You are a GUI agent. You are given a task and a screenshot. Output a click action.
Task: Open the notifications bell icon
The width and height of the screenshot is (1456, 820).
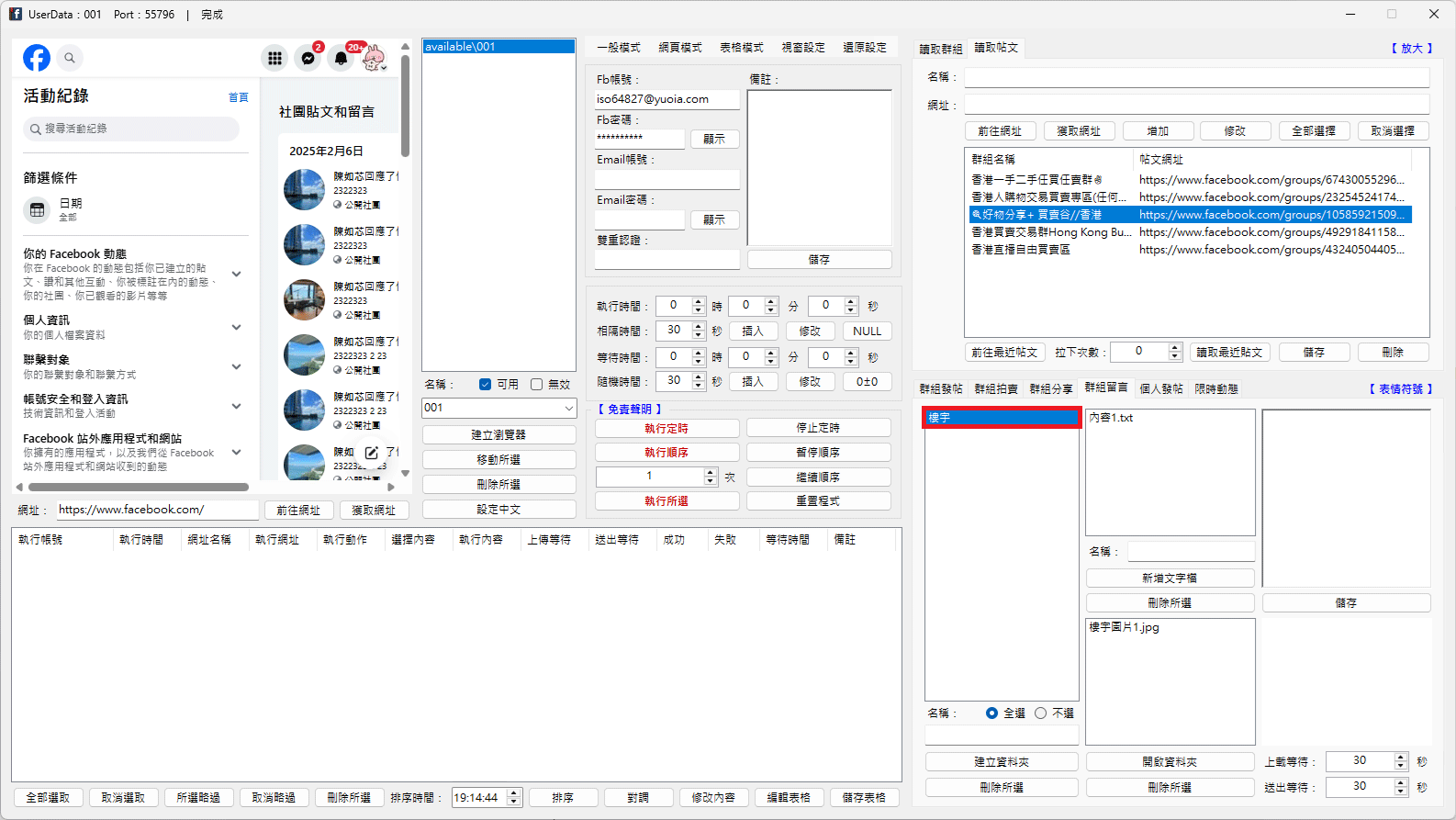click(x=342, y=58)
